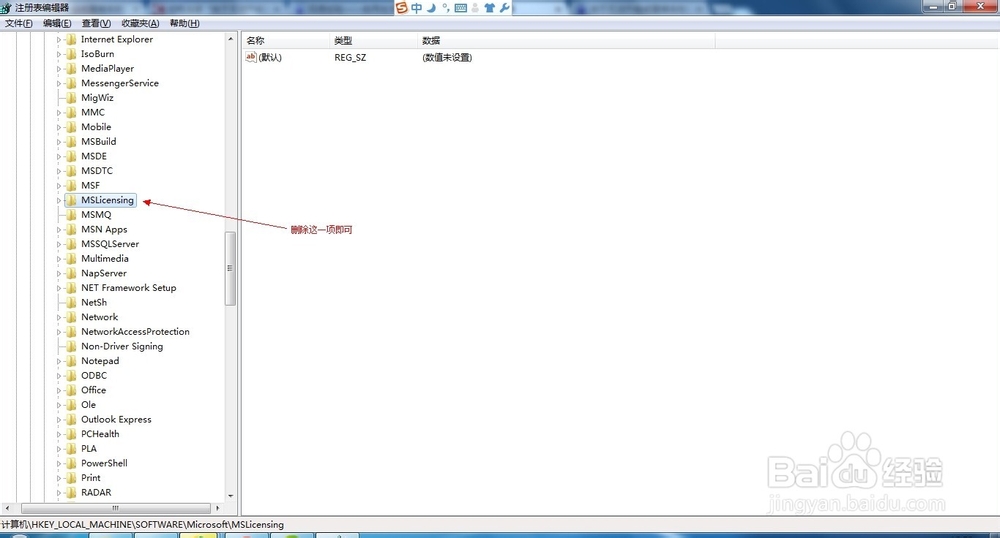
Task: Click the Sogou input method S logo
Action: point(401,8)
